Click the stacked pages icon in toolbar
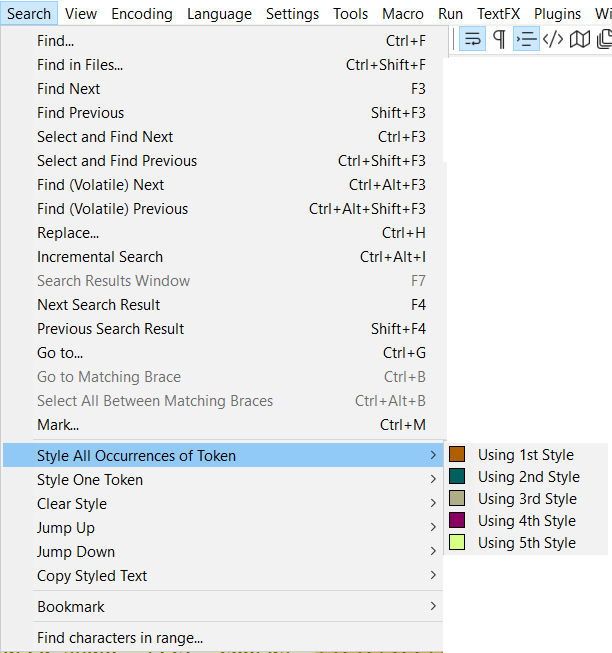 point(604,39)
